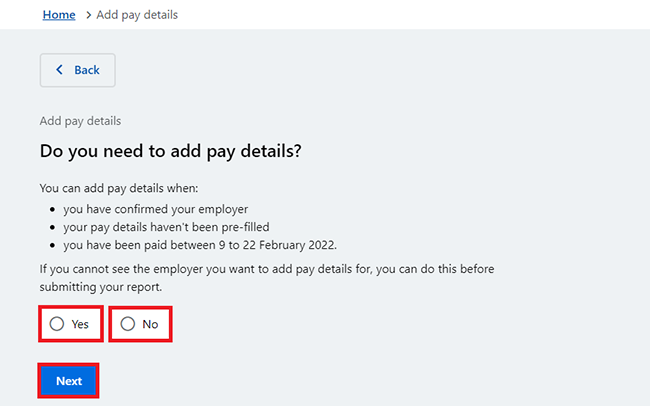Screen dimensions: 650x406
Task: Click the left chevron icon in Back button
Action: pyautogui.click(x=60, y=70)
